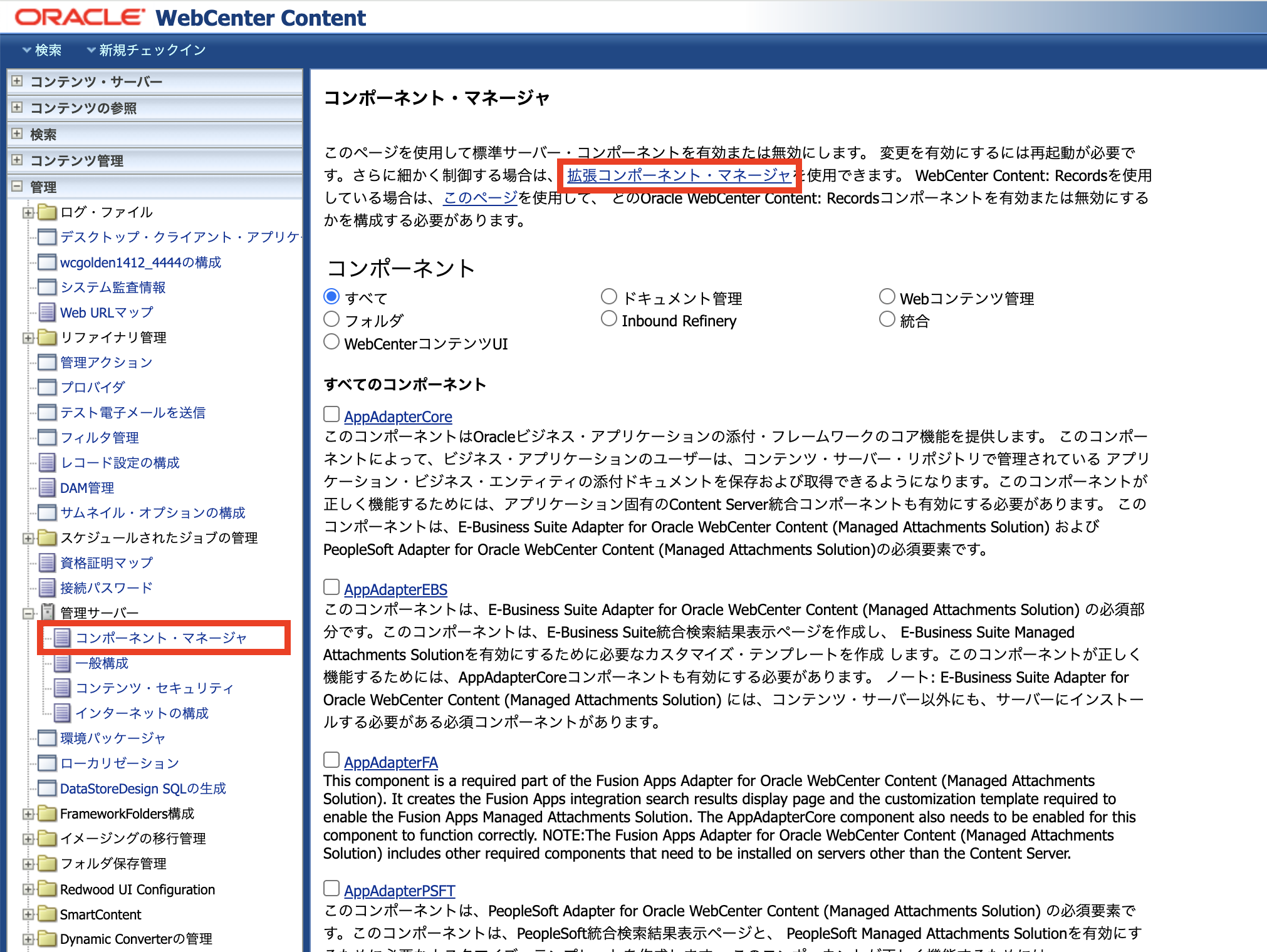Check the AppAdapterEBS component checkbox
Screen dimensions: 1267x952
pyautogui.click(x=331, y=587)
